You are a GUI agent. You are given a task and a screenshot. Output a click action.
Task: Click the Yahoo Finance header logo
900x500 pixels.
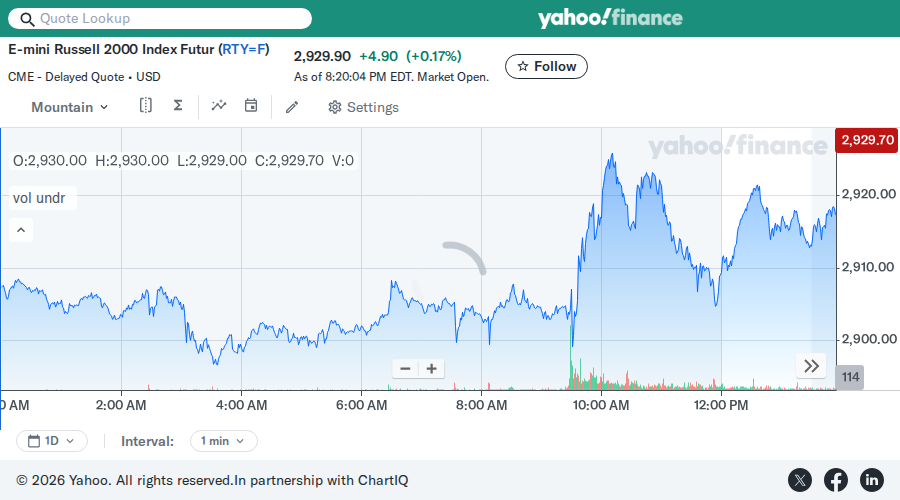point(610,18)
